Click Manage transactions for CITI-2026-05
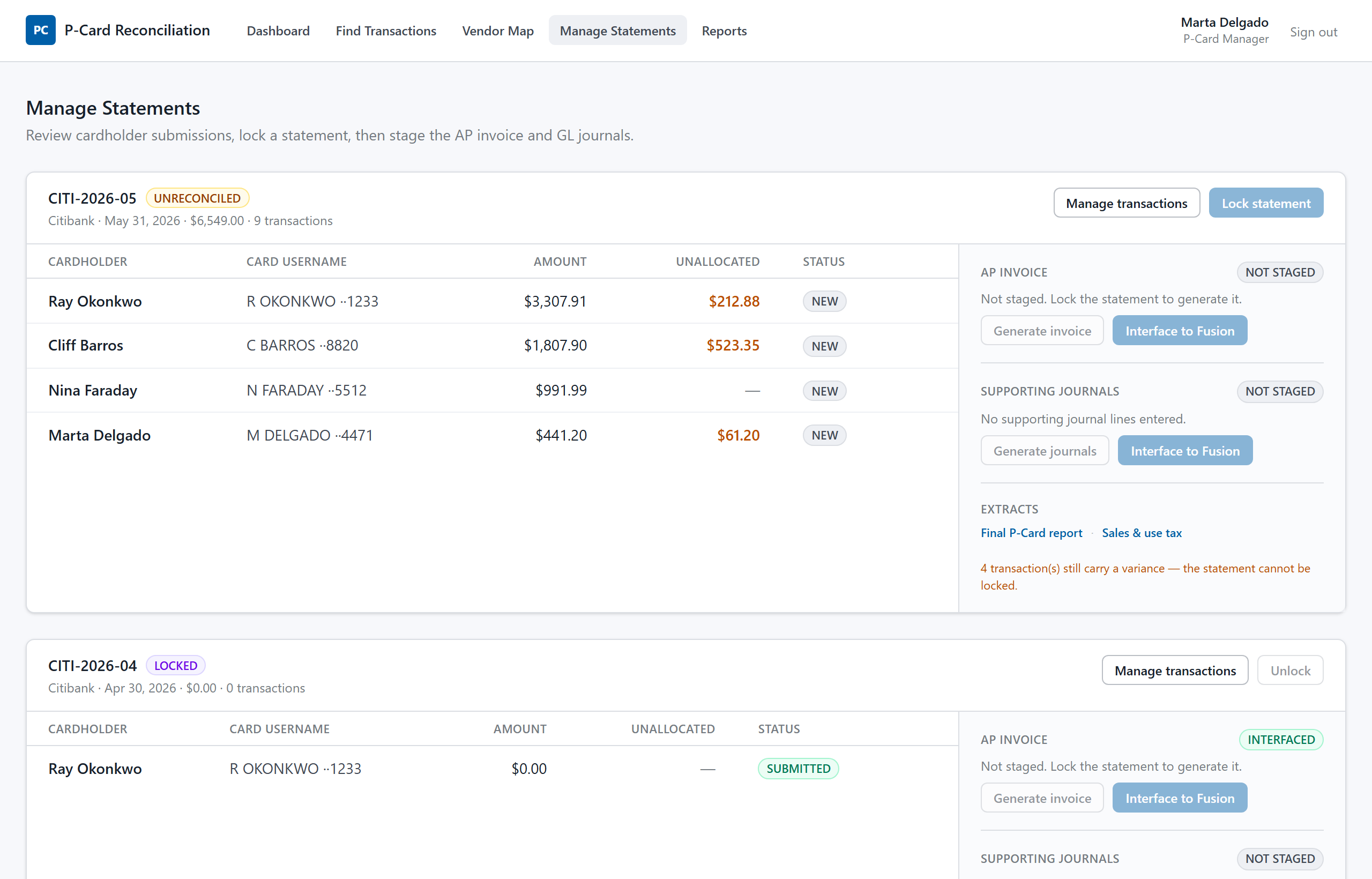The height and width of the screenshot is (879, 1372). click(1126, 203)
